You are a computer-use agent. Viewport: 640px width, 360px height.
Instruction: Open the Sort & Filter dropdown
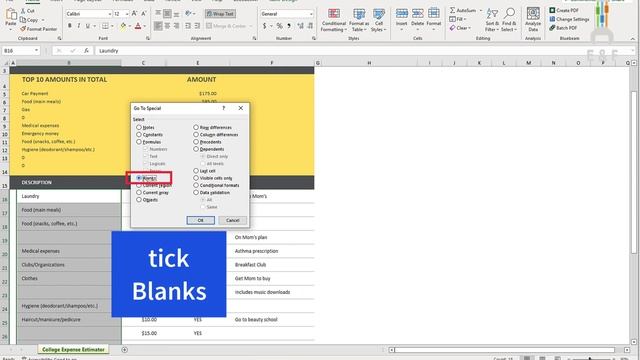(x=492, y=20)
